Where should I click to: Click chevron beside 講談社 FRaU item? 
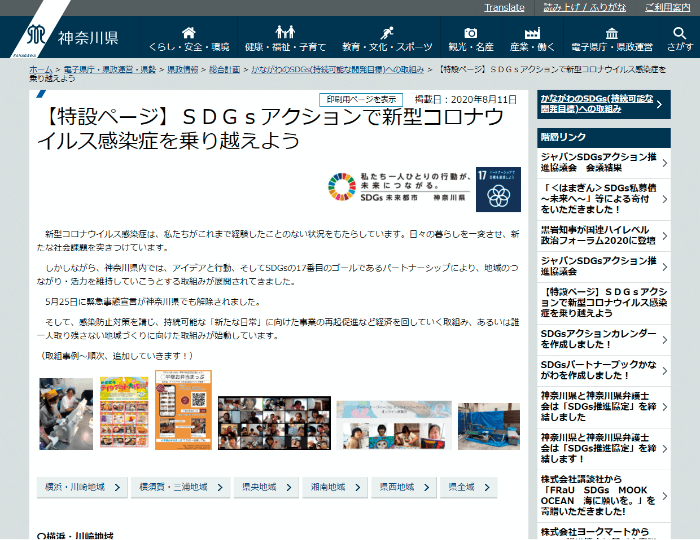pyautogui.click(x=664, y=496)
